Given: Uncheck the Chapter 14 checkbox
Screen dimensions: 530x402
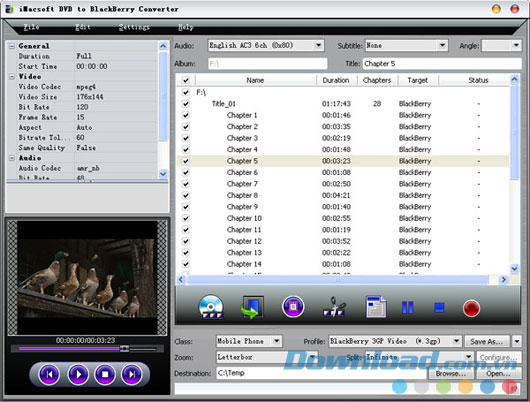Looking at the screenshot, I should click(x=186, y=264).
